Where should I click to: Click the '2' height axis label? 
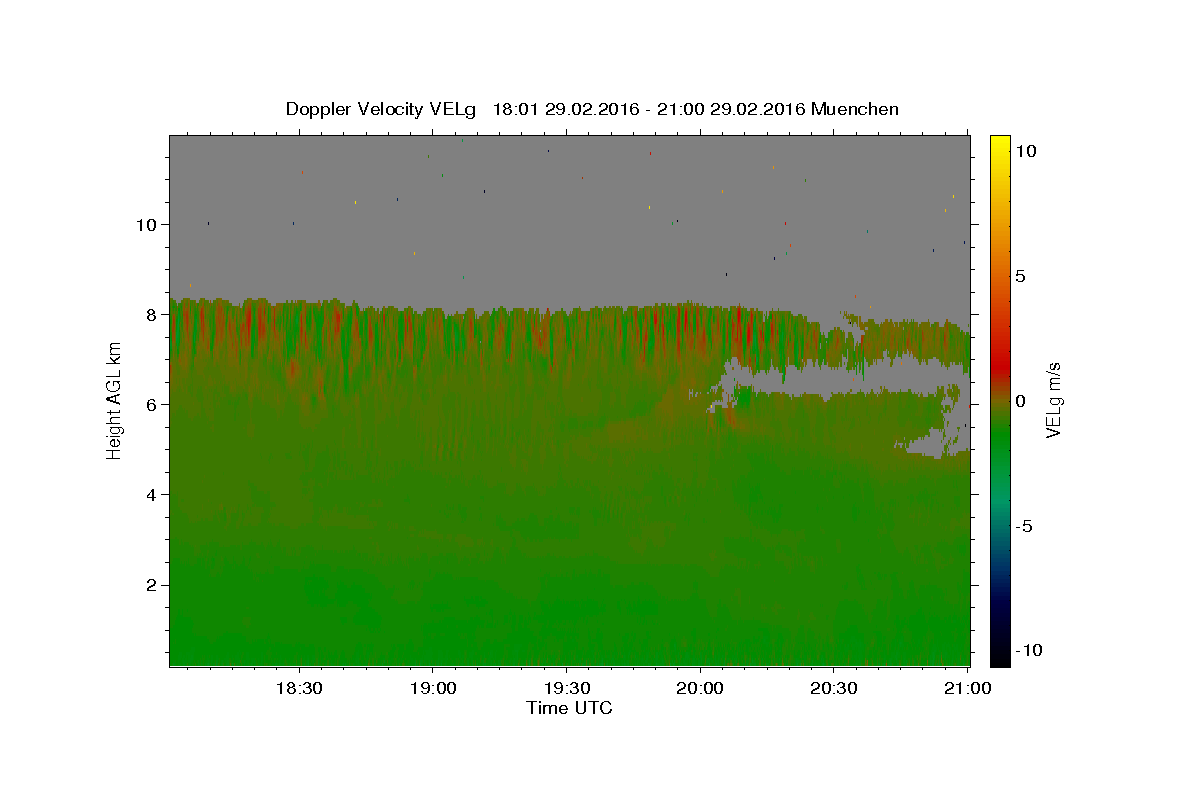(x=152, y=585)
